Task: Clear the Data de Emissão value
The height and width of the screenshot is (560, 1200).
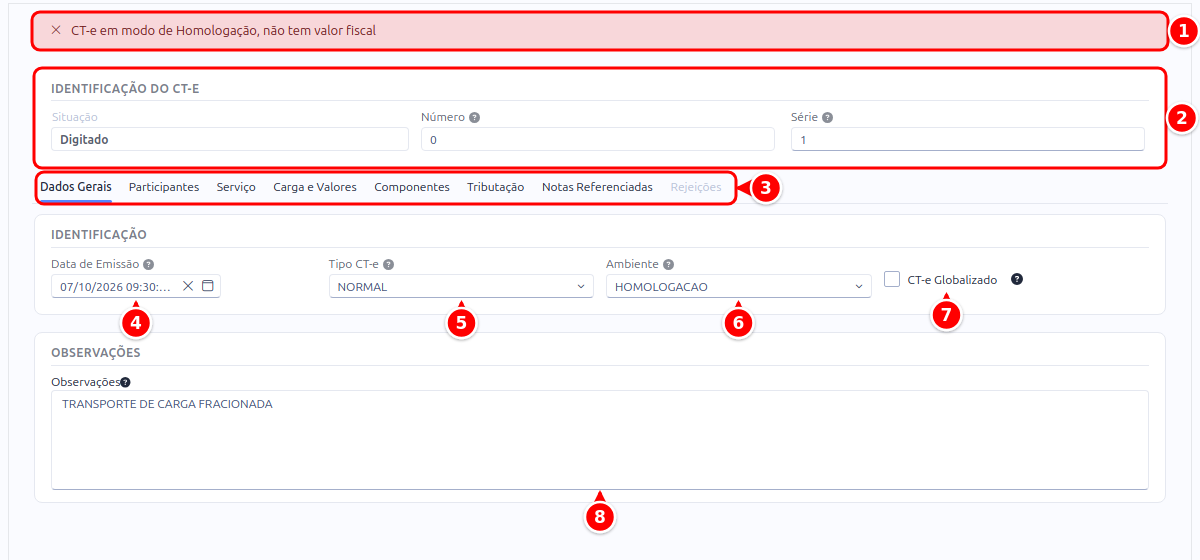Action: [188, 286]
